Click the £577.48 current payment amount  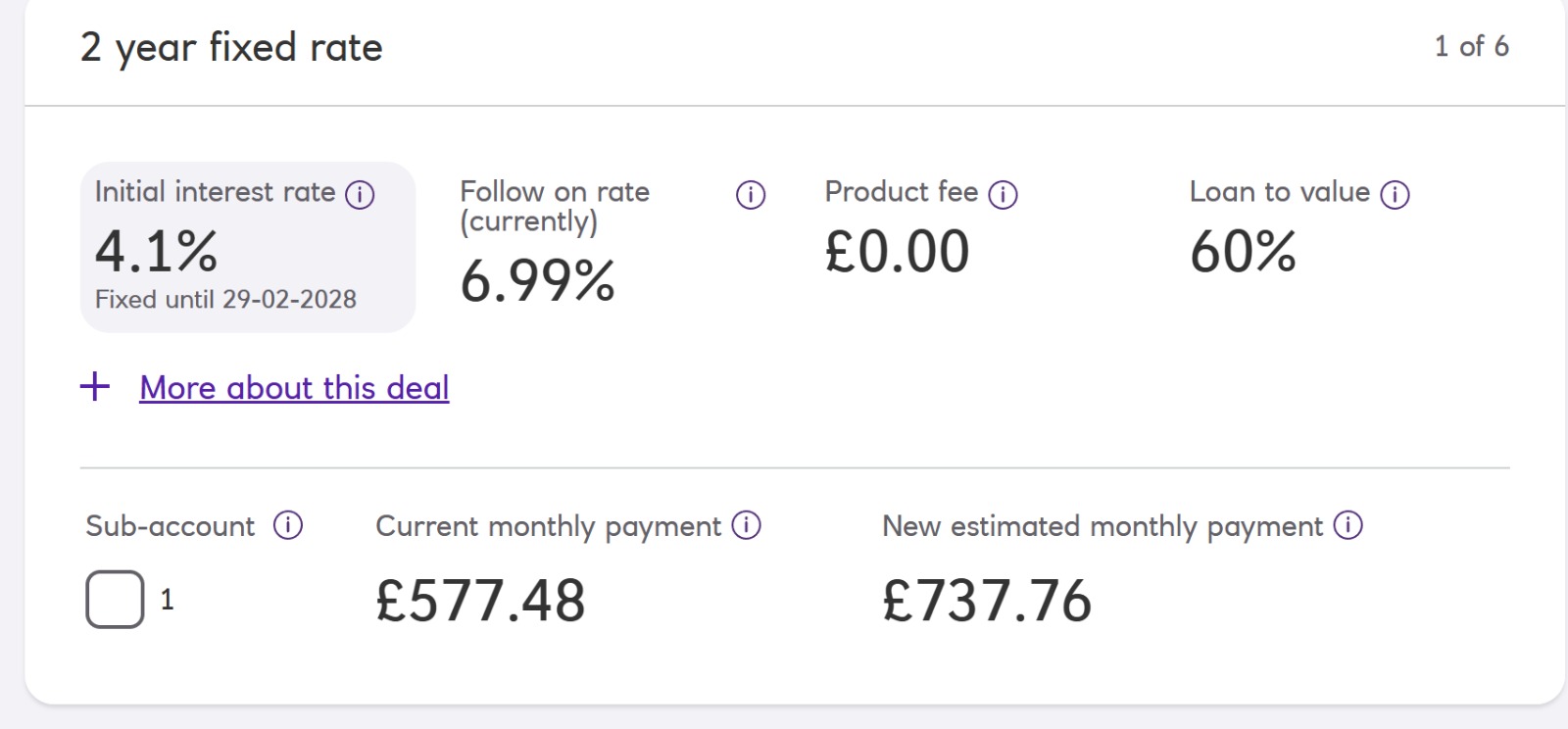480,601
